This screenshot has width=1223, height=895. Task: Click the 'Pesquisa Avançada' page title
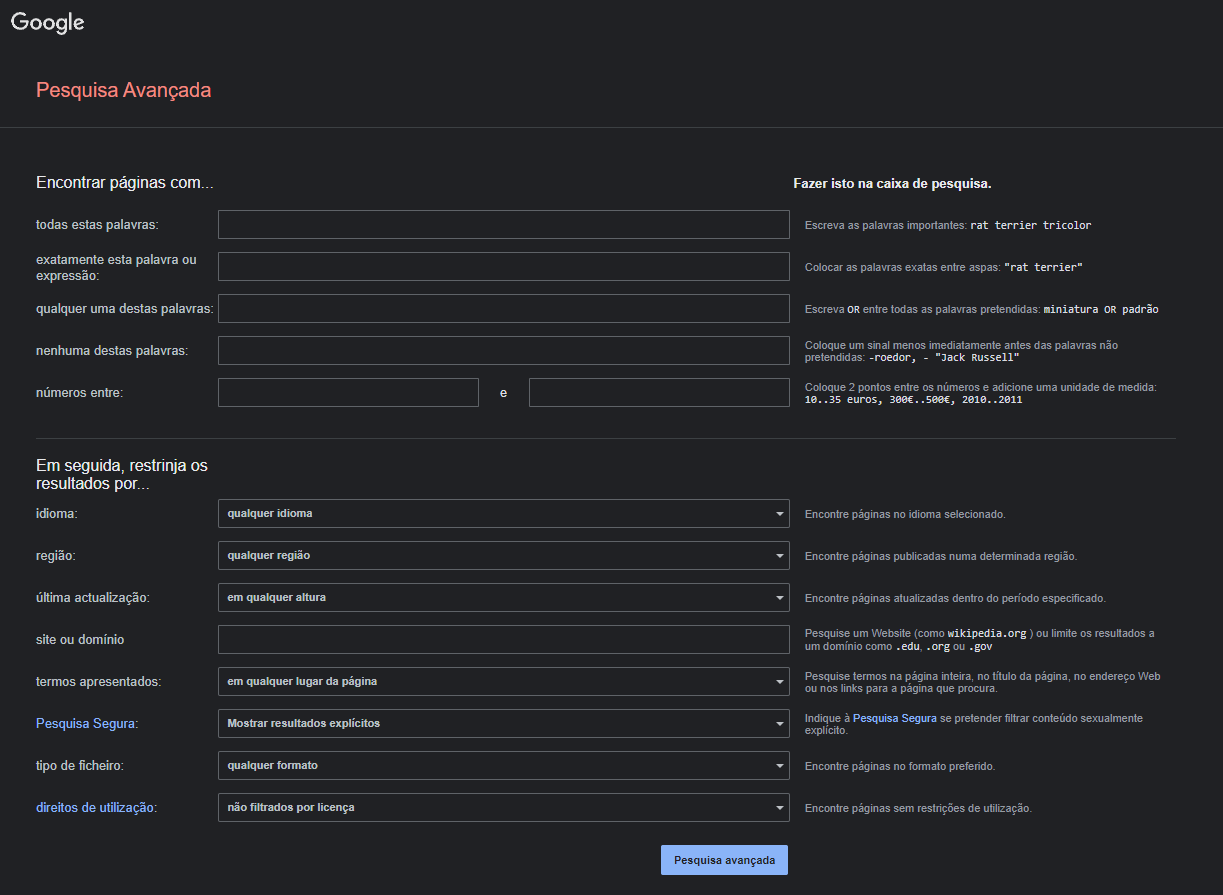123,90
